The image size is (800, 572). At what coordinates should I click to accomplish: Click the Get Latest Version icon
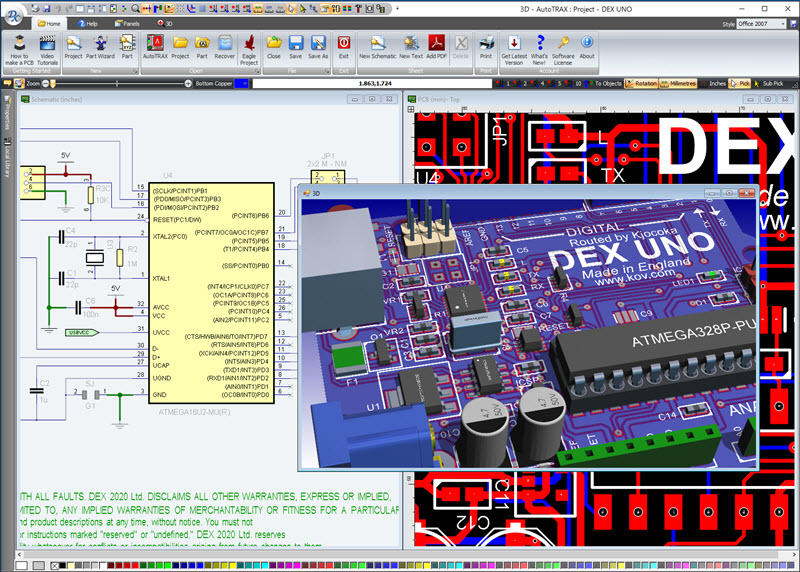point(514,50)
